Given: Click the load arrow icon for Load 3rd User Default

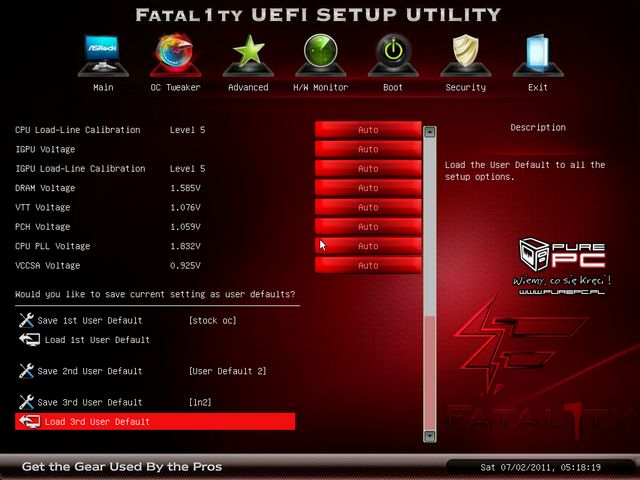Looking at the screenshot, I should coord(29,421).
